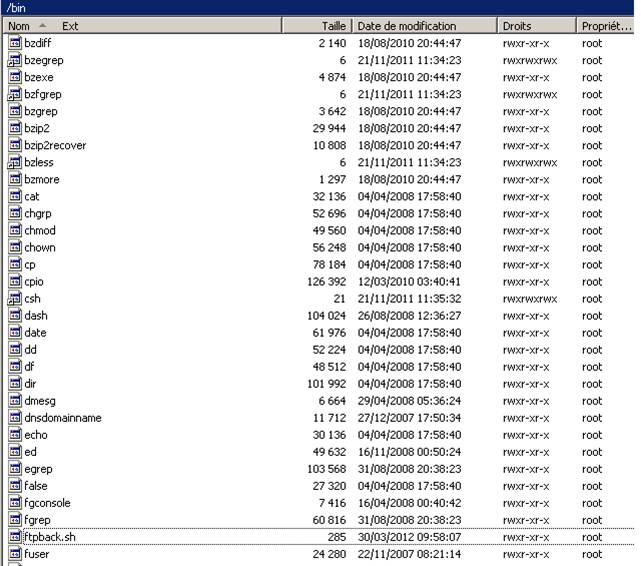Click the bzless link icon
This screenshot has height=566, width=641.
point(14,162)
